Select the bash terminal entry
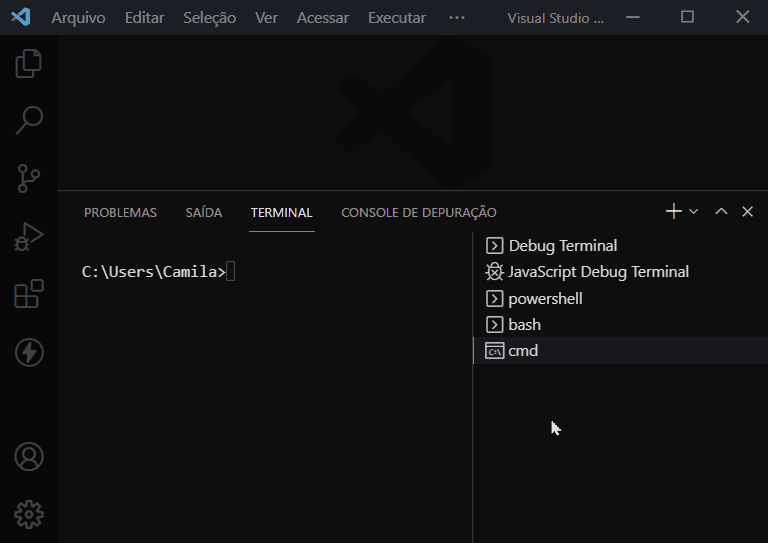Image resolution: width=768 pixels, height=543 pixels. pyautogui.click(x=620, y=325)
